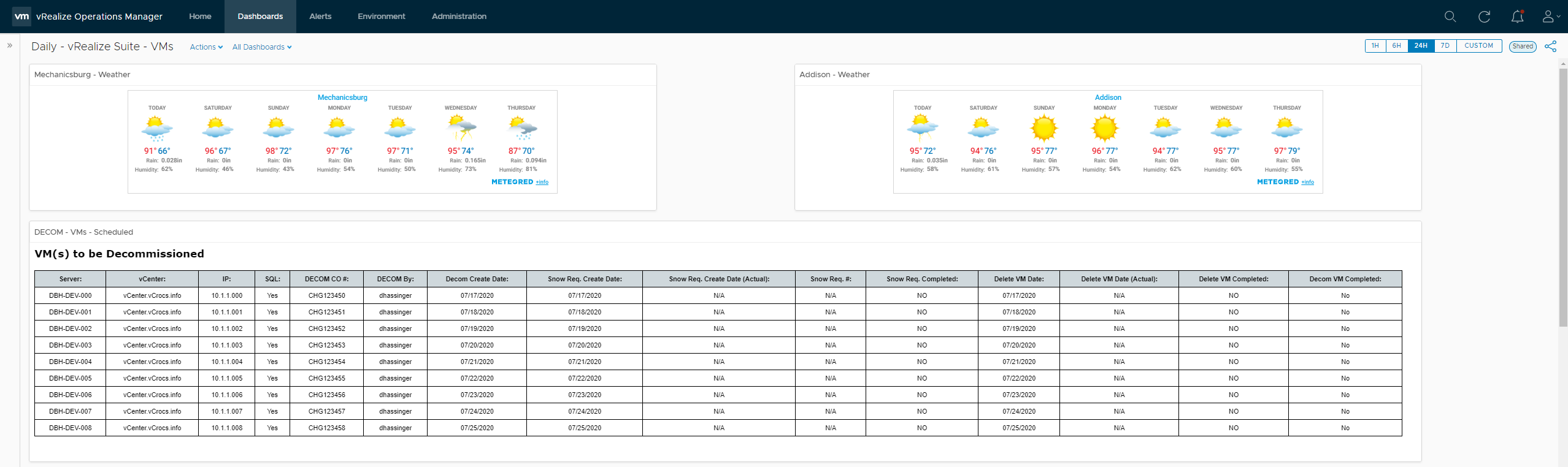1568x467 pixels.
Task: Open the Administration tab
Action: [x=459, y=17]
